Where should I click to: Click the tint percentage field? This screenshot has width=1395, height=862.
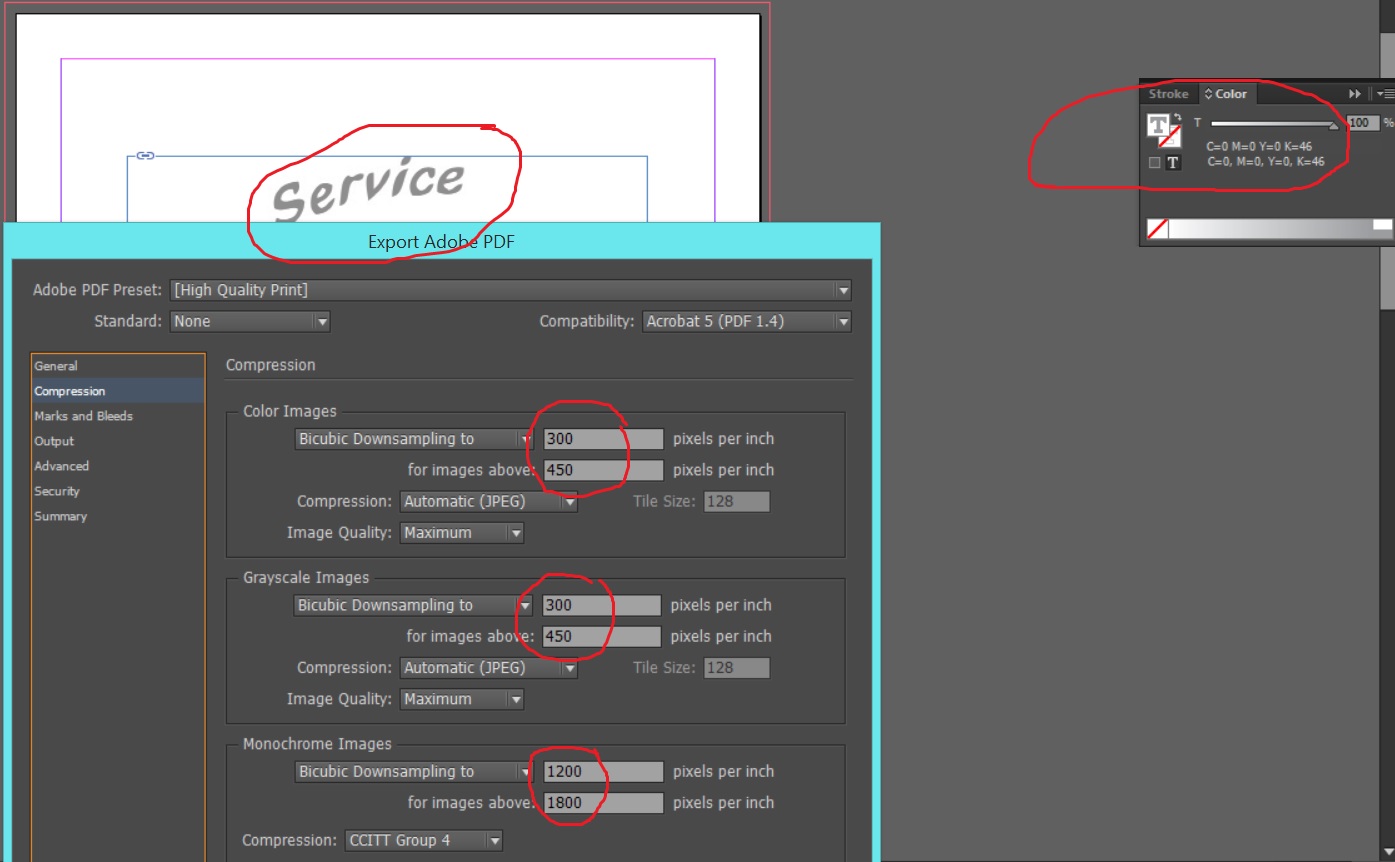click(x=1362, y=123)
